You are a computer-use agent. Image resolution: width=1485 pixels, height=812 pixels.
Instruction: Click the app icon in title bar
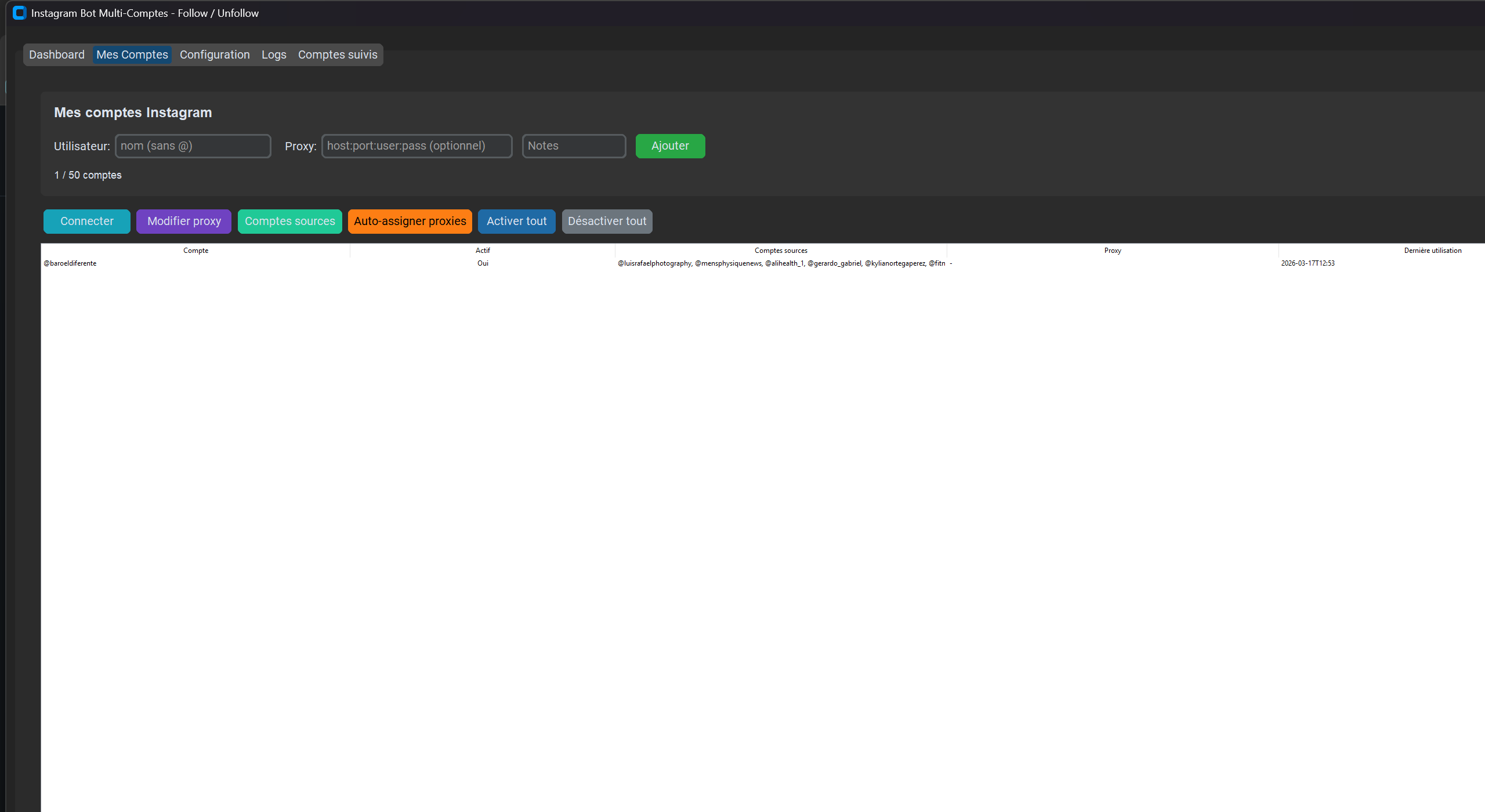pyautogui.click(x=19, y=13)
